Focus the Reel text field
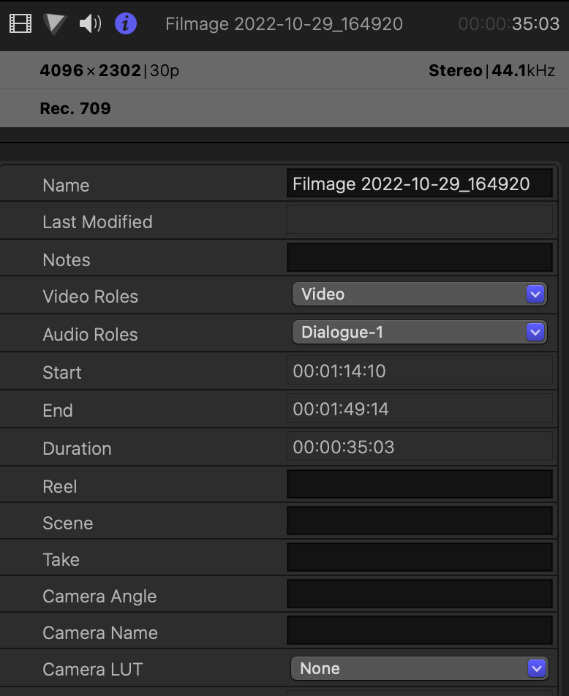 (419, 484)
